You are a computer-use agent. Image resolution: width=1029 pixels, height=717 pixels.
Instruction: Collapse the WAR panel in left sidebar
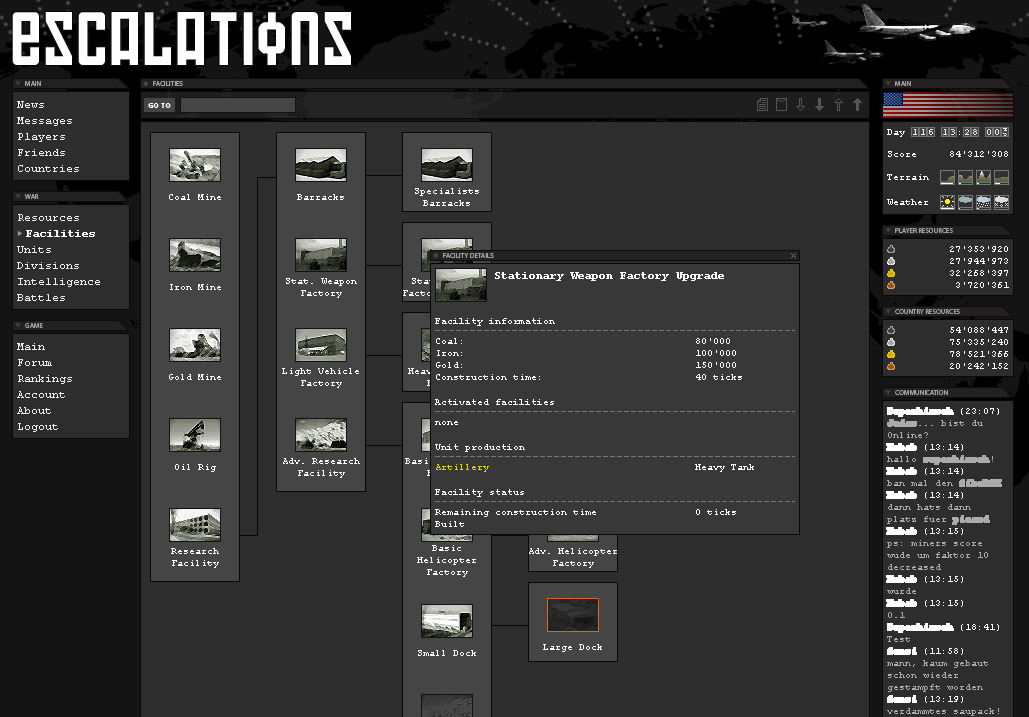(x=18, y=197)
